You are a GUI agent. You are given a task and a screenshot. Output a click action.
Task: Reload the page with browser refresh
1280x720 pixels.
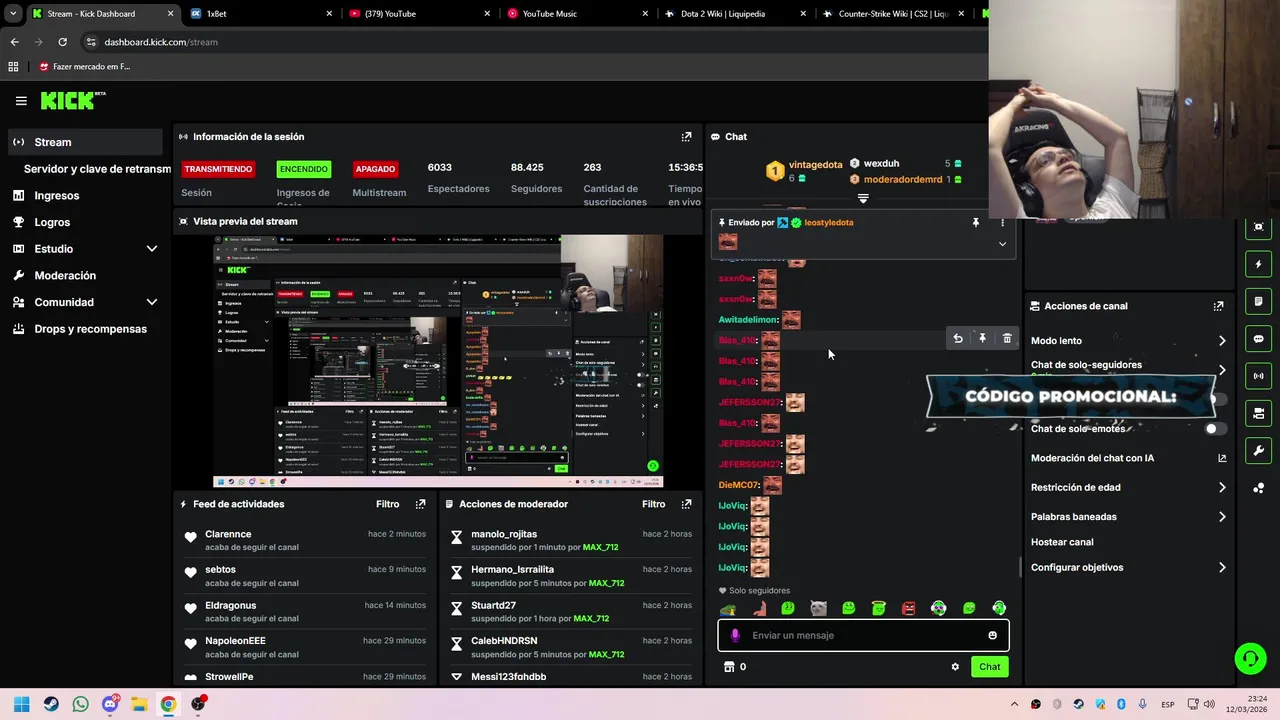click(x=62, y=42)
